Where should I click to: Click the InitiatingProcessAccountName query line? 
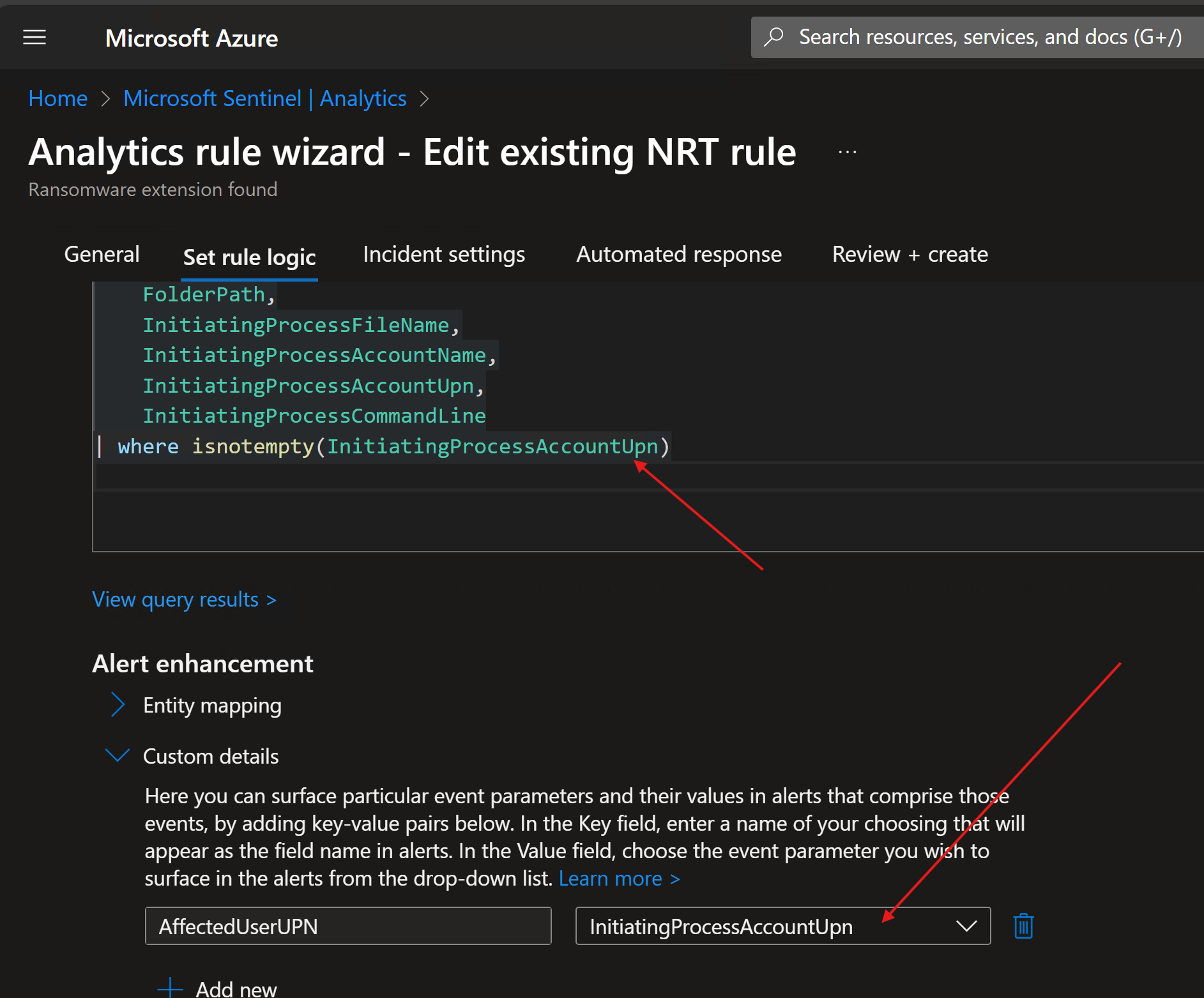click(x=319, y=355)
